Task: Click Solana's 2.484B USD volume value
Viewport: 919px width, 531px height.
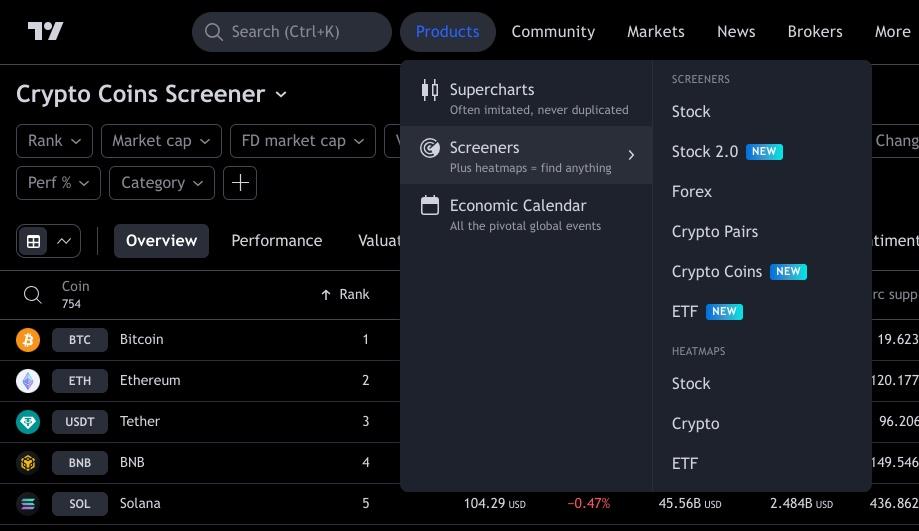Action: click(801, 503)
